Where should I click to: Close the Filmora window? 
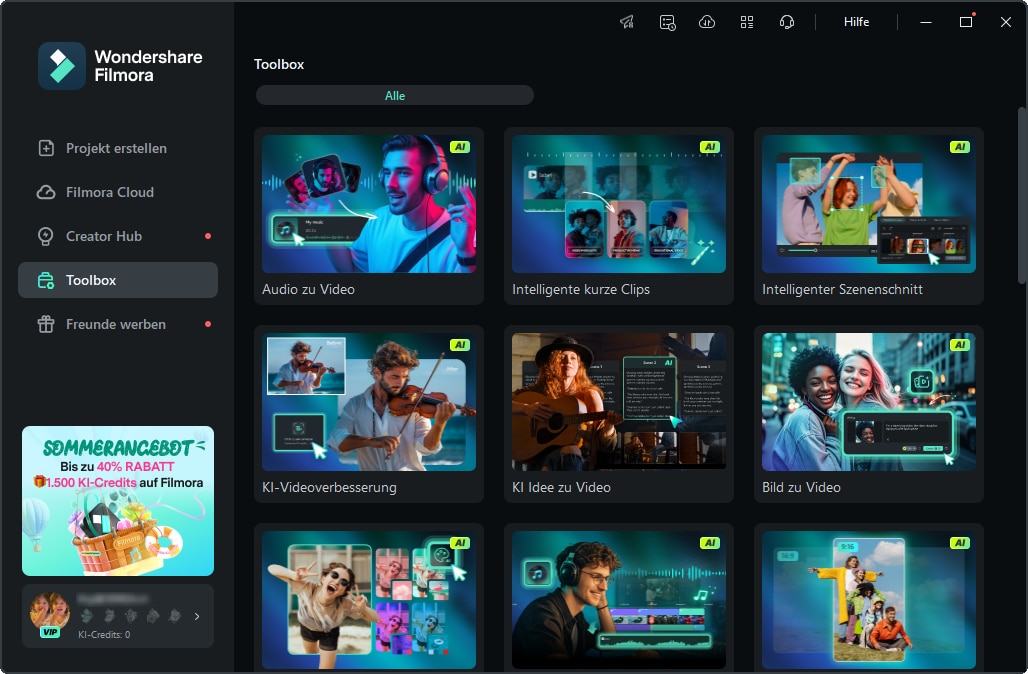click(x=1006, y=22)
